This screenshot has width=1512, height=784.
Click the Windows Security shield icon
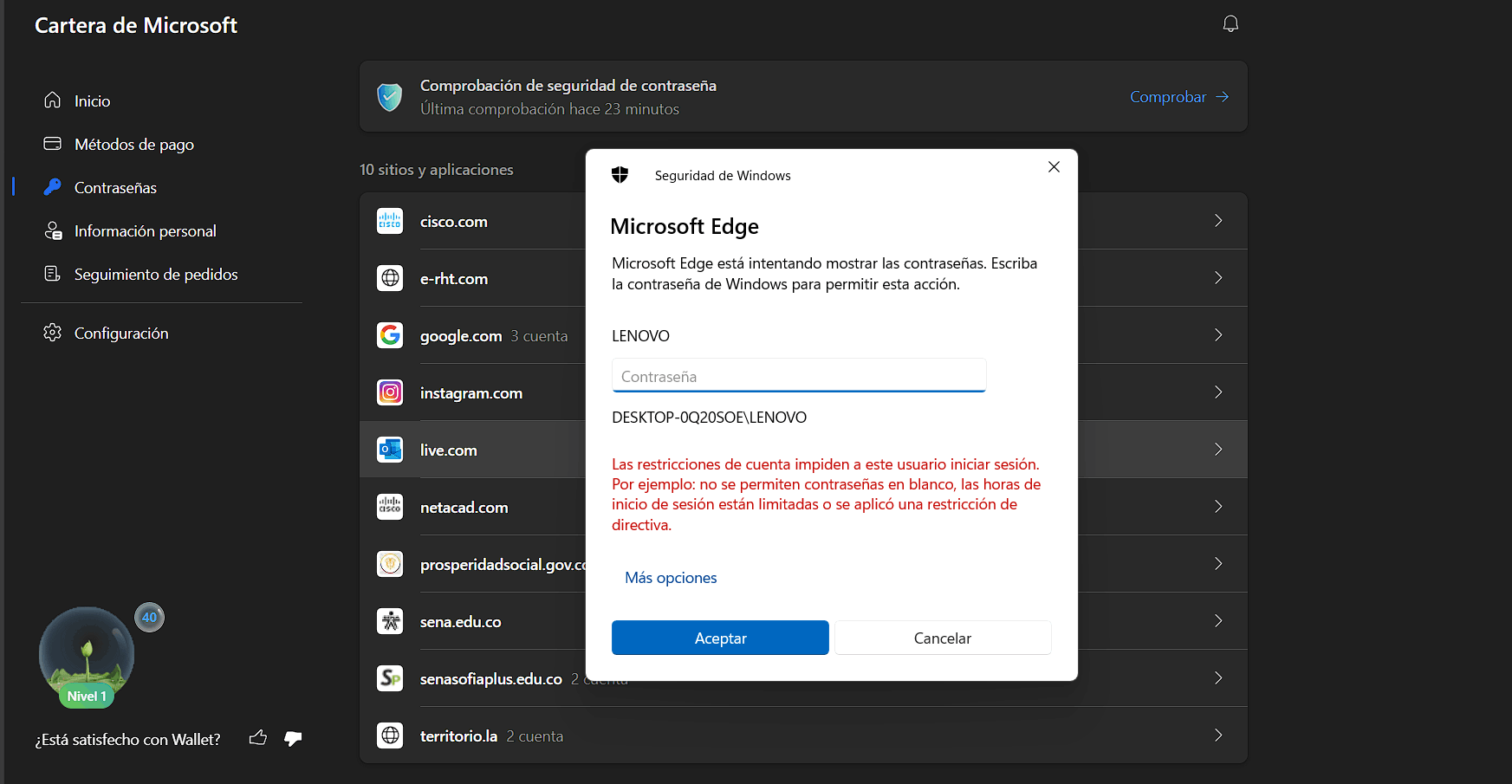pos(620,175)
